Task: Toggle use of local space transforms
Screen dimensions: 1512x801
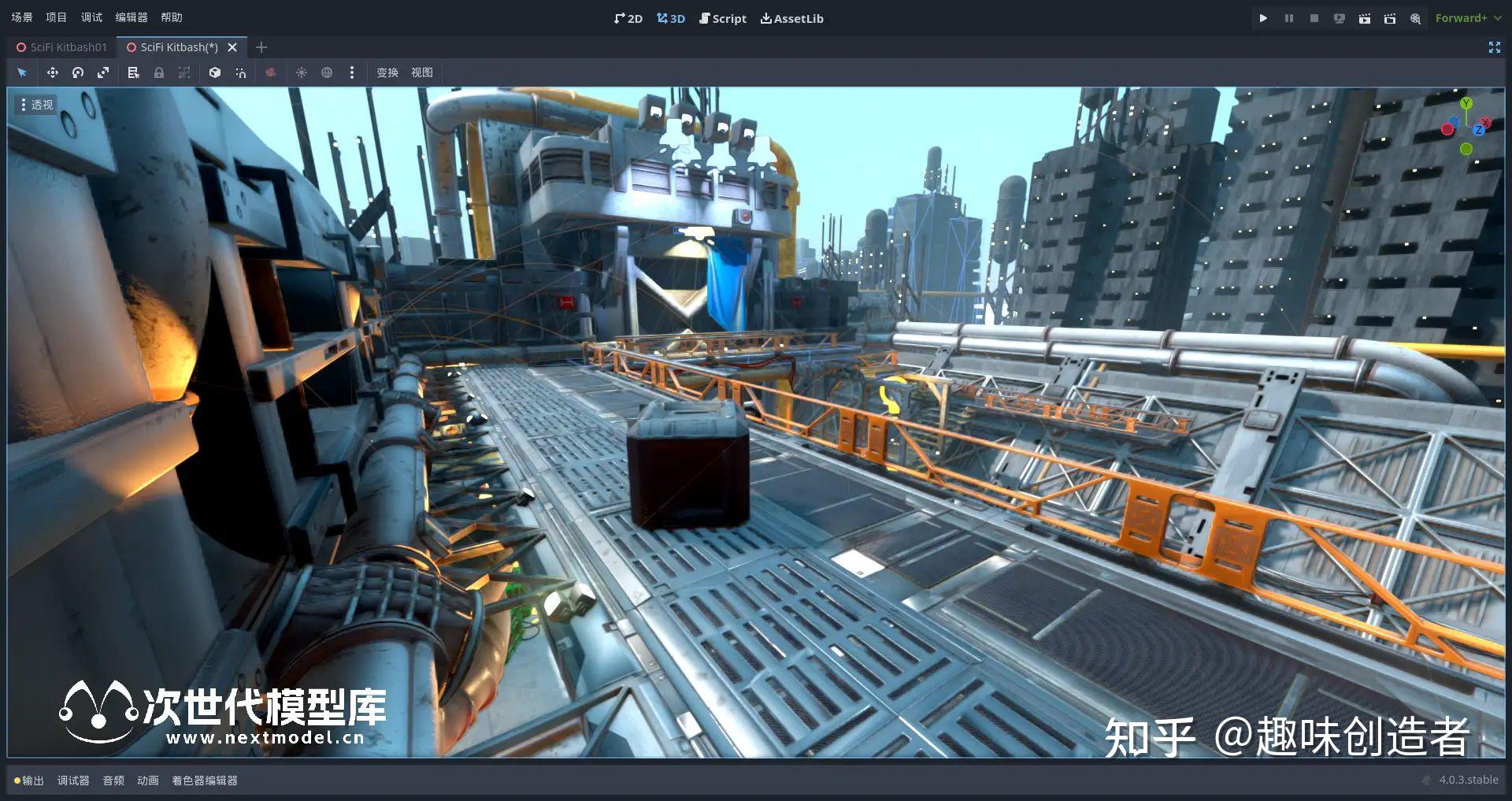Action: (215, 72)
